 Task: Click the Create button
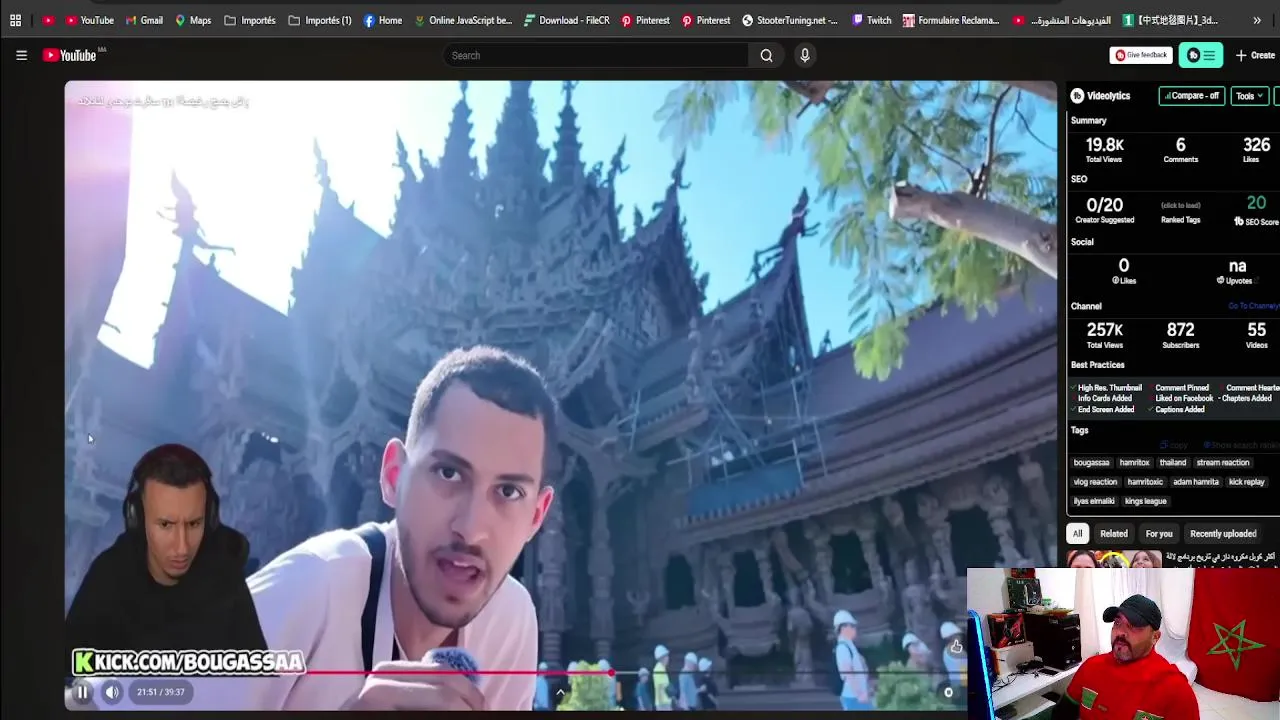click(x=1255, y=55)
